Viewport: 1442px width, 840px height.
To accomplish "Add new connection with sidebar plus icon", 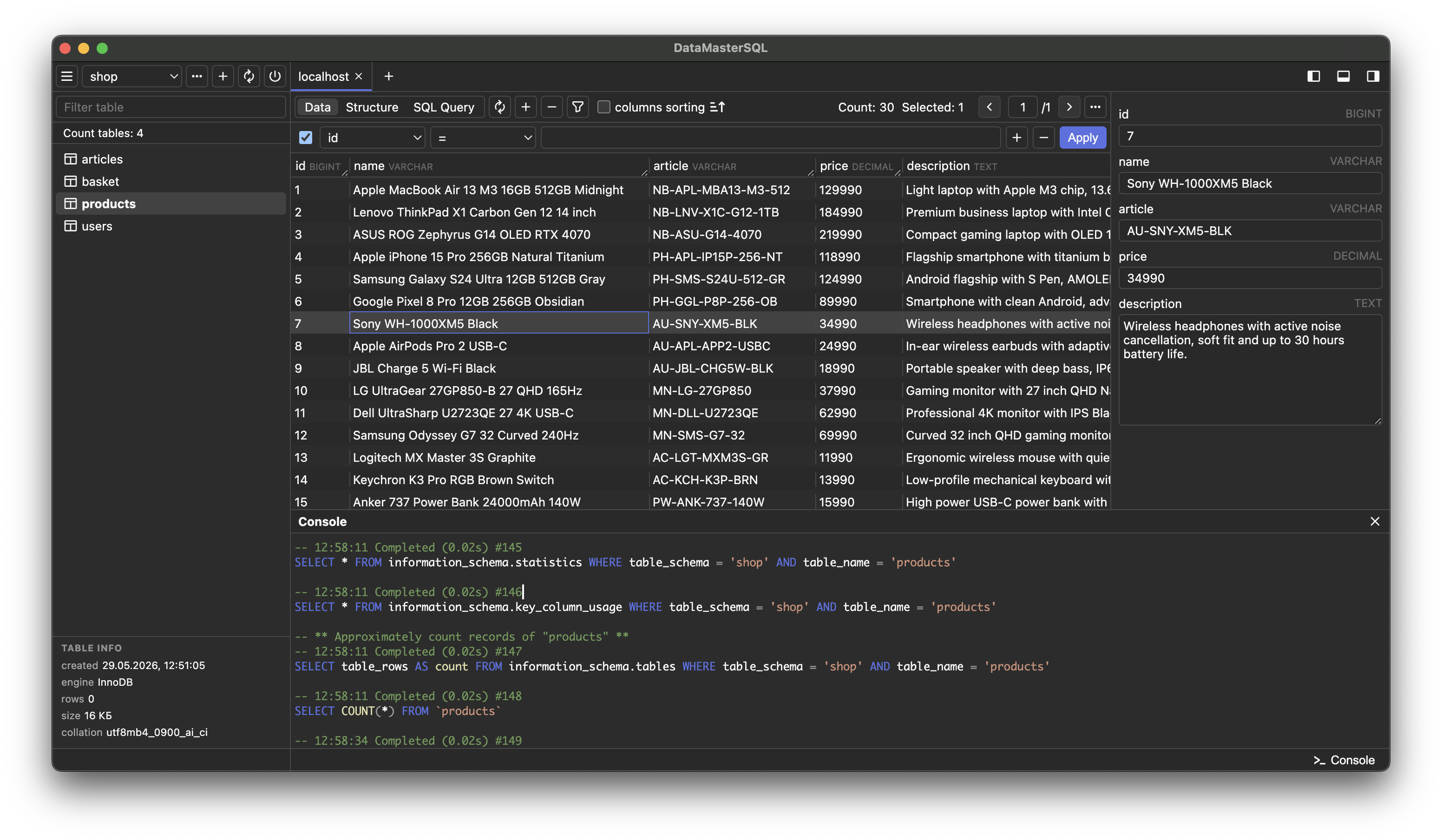I will click(x=223, y=76).
